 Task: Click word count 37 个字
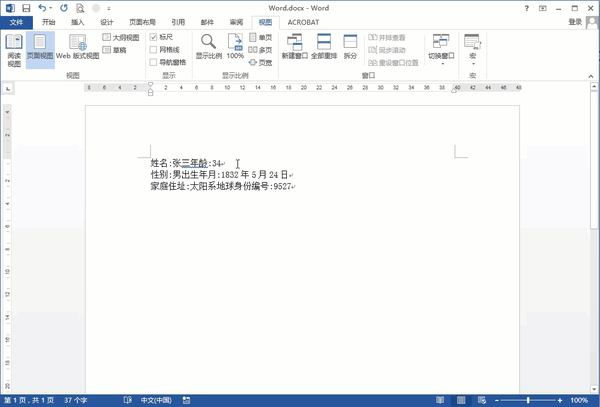pyautogui.click(x=76, y=400)
